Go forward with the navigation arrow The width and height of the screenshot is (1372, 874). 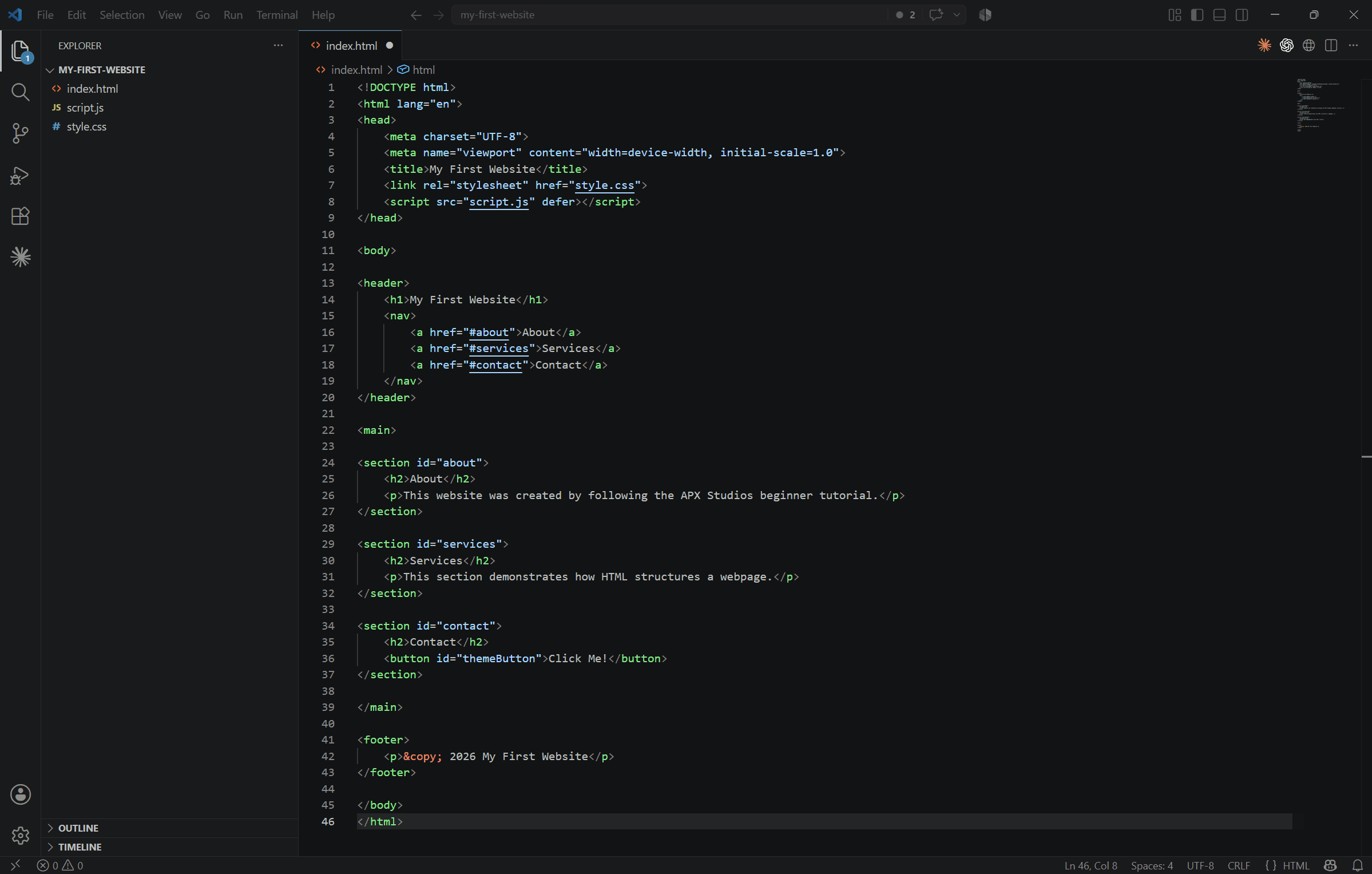click(x=438, y=15)
